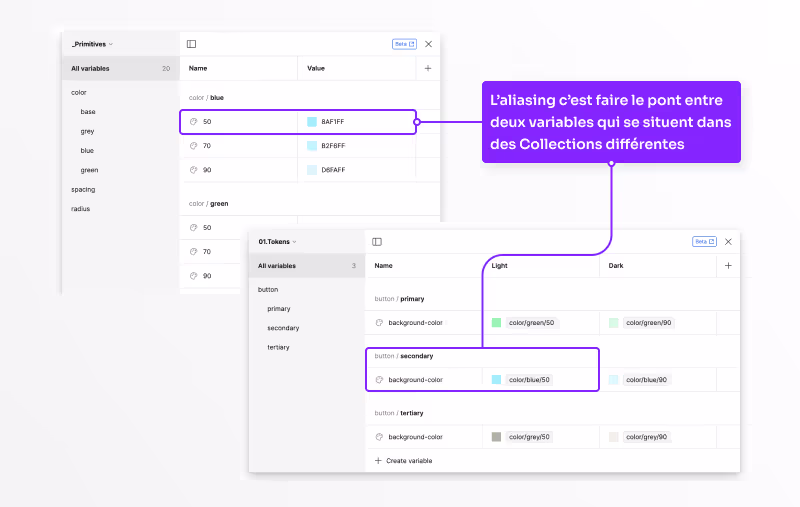Click color type icon of green 50 variable
Screen dimensions: 800x507
[193, 227]
